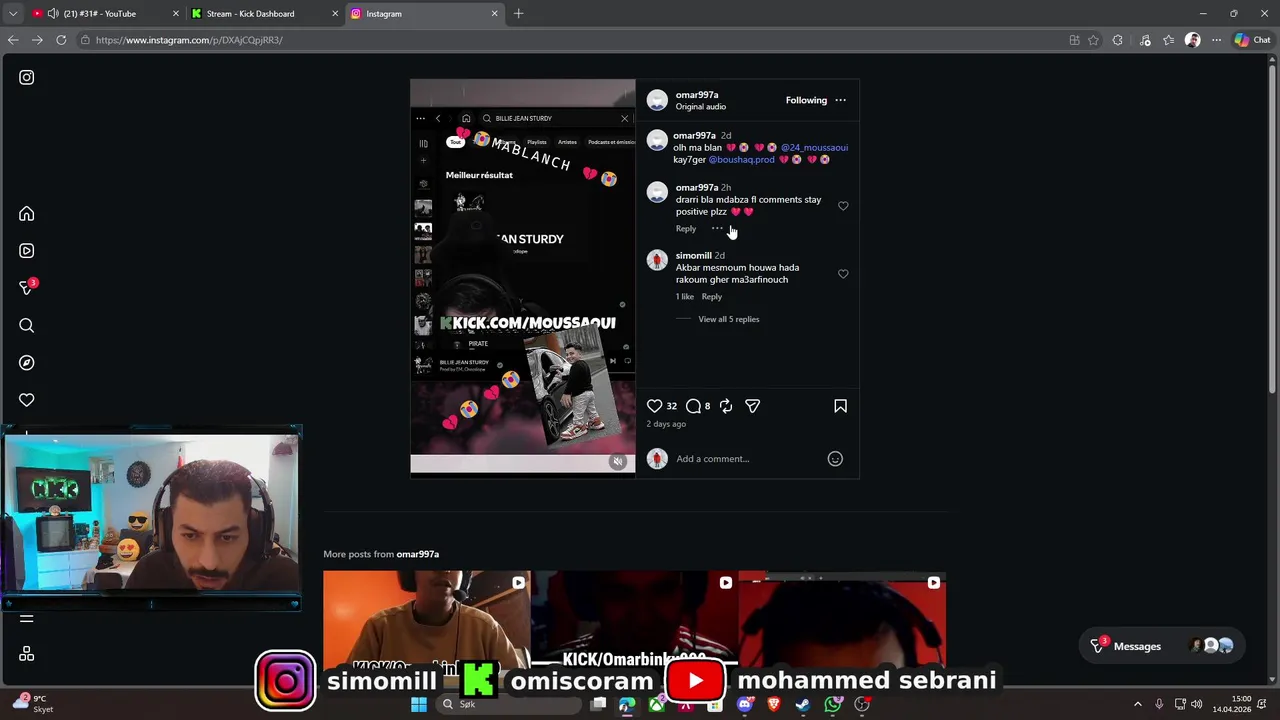Save the post with the bookmark icon
Viewport: 1280px width, 720px height.
840,406
